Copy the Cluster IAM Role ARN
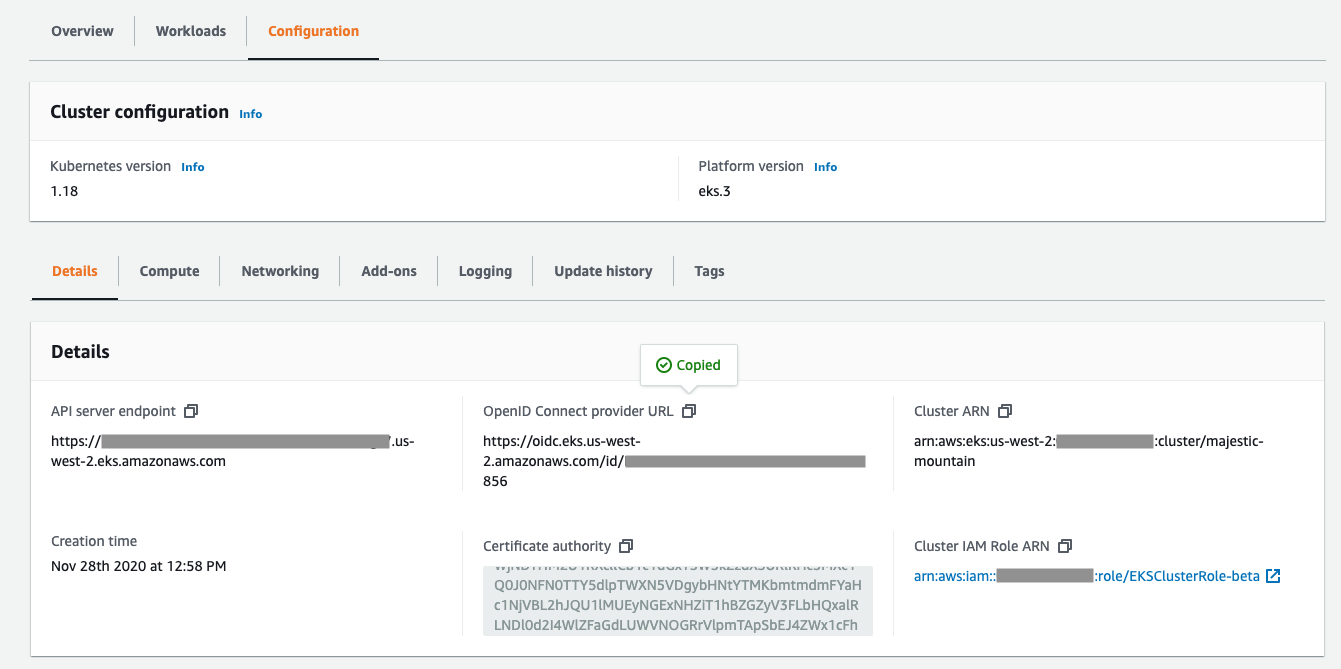The width and height of the screenshot is (1341, 669). click(x=1065, y=546)
